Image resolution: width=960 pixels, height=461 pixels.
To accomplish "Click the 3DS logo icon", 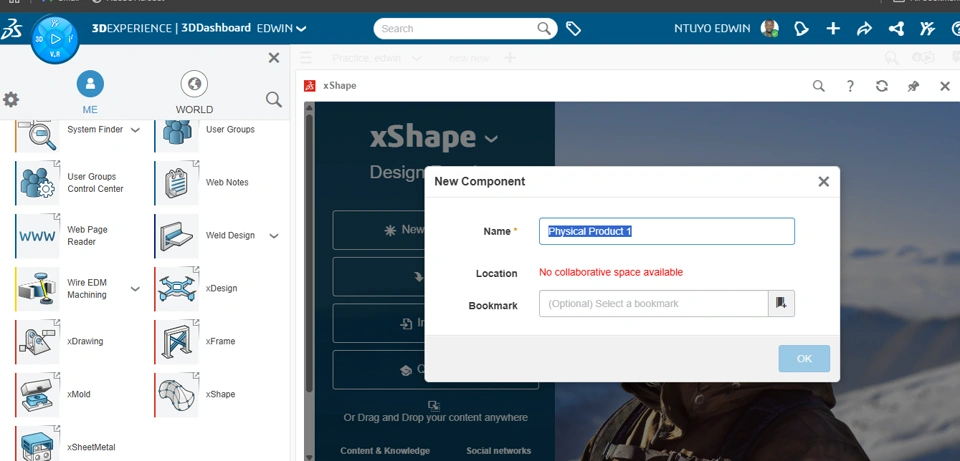I will coord(11,29).
